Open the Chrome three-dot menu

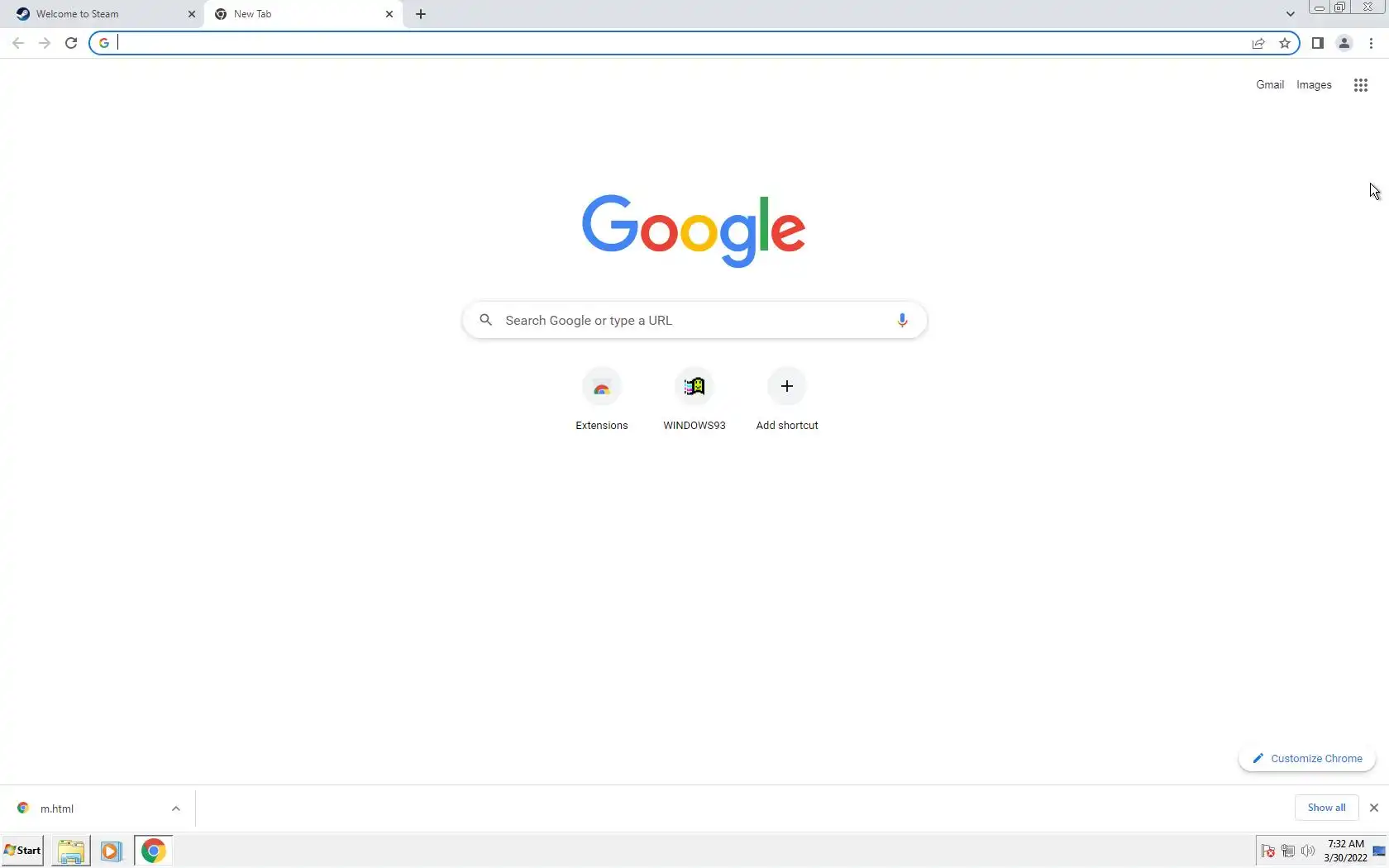point(1371,43)
